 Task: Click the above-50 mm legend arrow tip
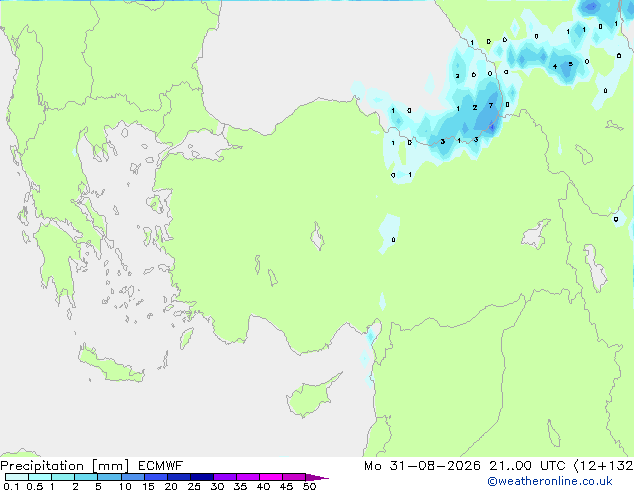(317, 477)
